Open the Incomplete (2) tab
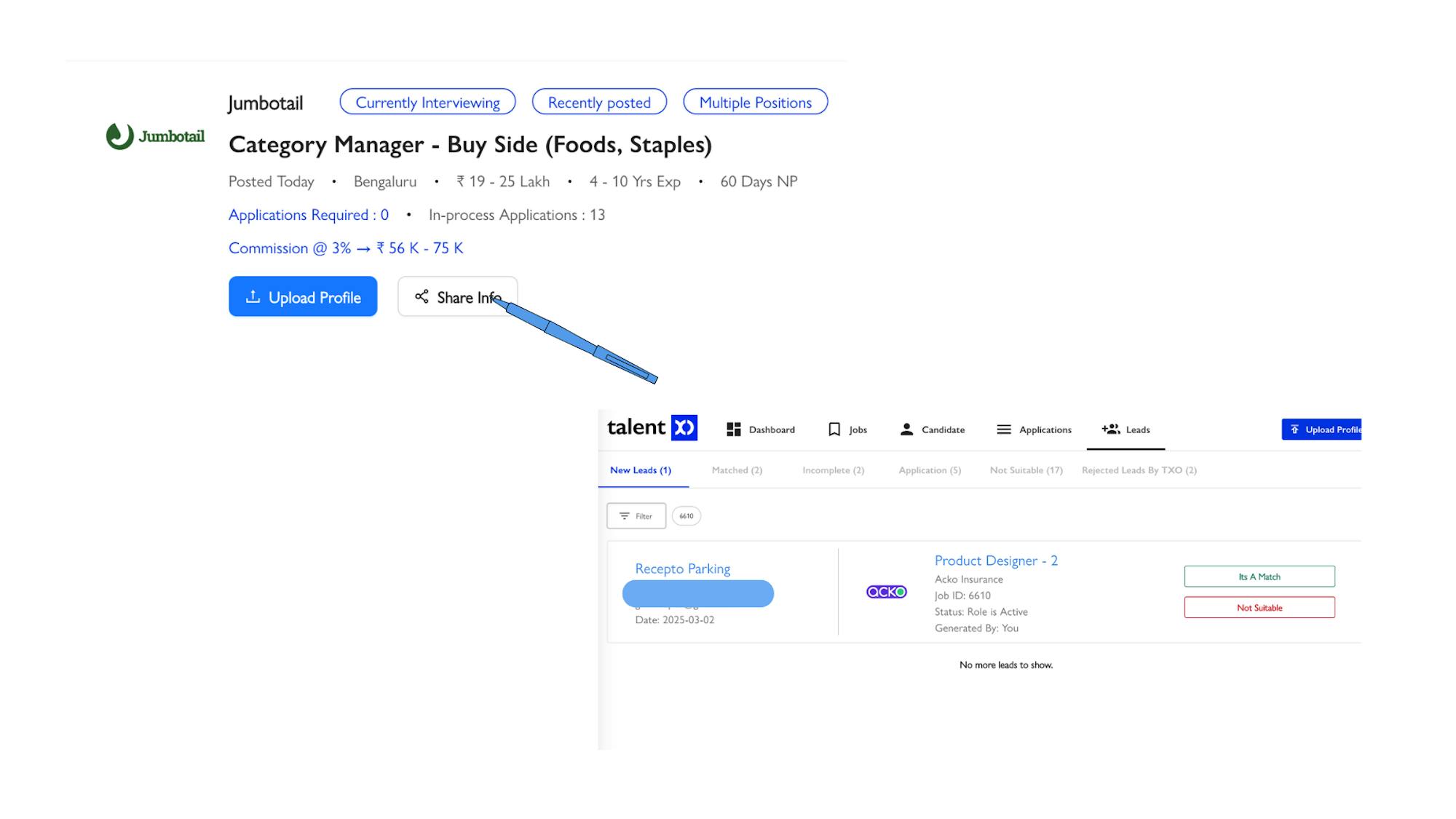The image size is (1456, 819). [x=833, y=470]
